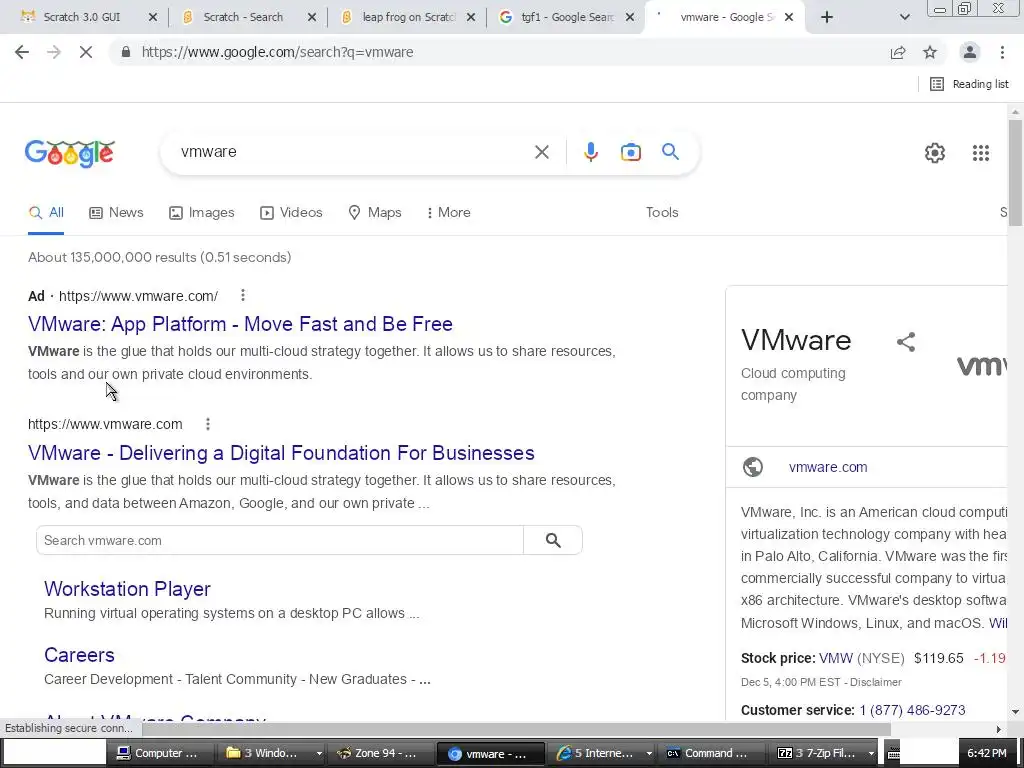Viewport: 1024px width, 768px height.
Task: Open the Chrome profile avatar
Action: [x=970, y=52]
